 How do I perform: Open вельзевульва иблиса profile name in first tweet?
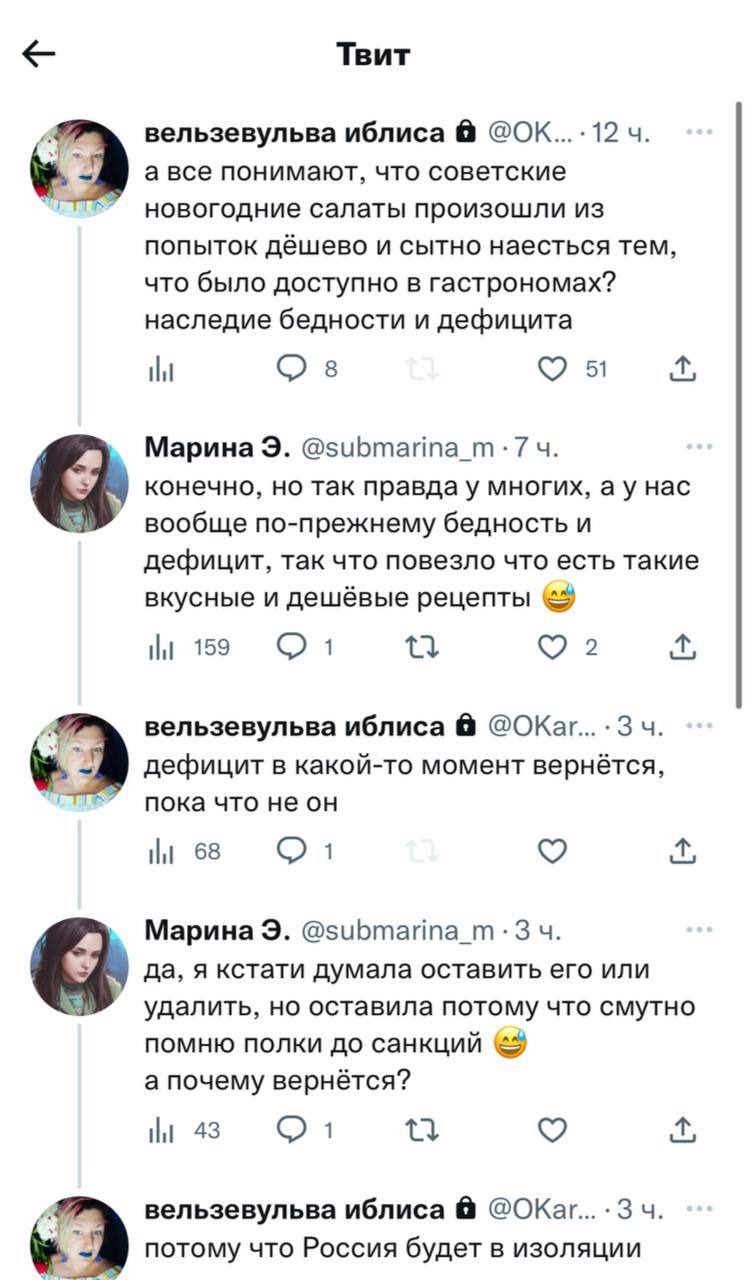(296, 132)
